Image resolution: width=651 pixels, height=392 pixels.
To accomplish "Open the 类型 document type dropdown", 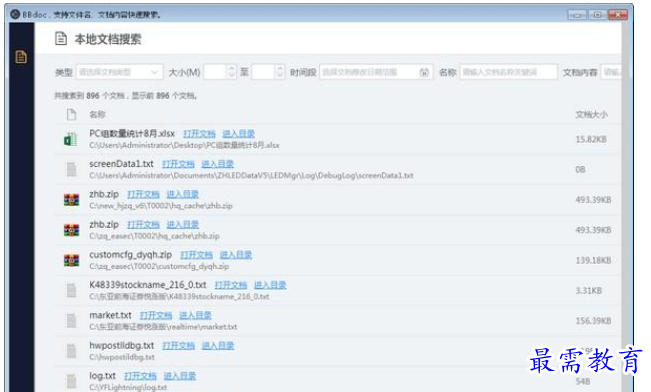I will pos(119,72).
